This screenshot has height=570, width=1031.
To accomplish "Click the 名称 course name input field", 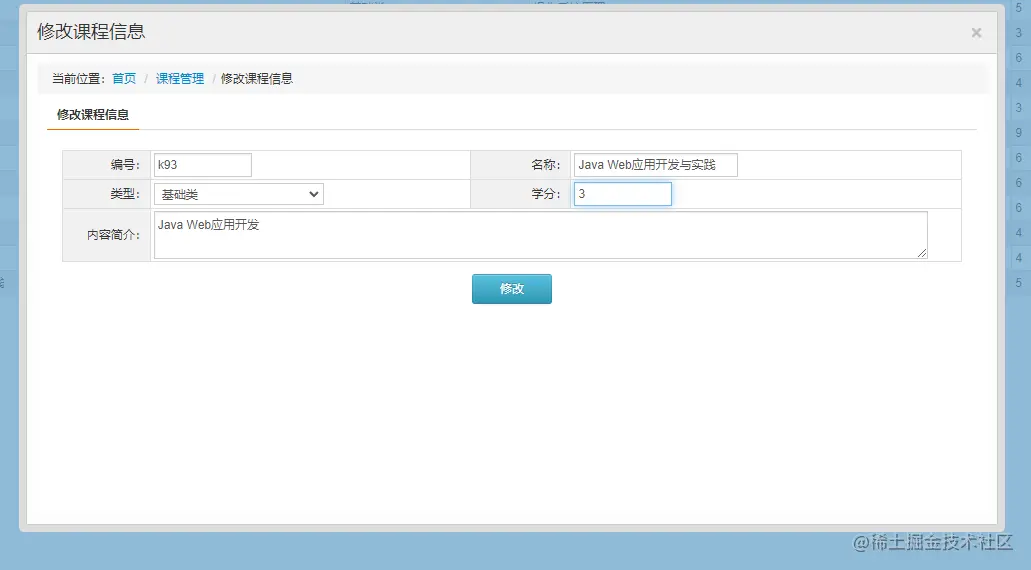I will [656, 165].
